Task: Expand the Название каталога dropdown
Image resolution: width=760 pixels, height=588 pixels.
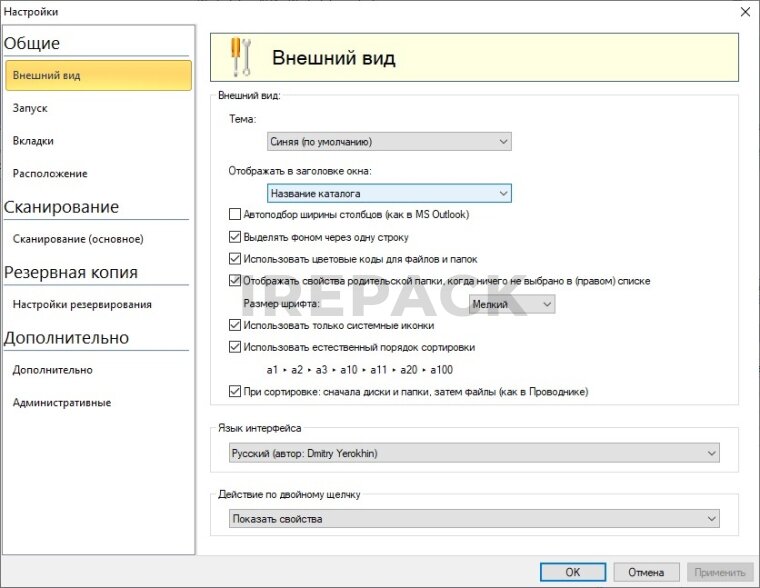Action: 389,193
